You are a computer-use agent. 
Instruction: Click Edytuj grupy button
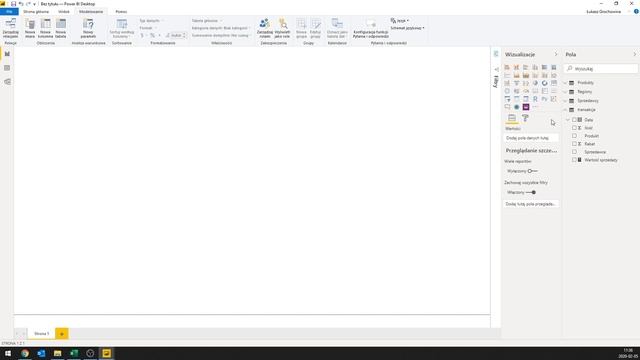pos(315,28)
